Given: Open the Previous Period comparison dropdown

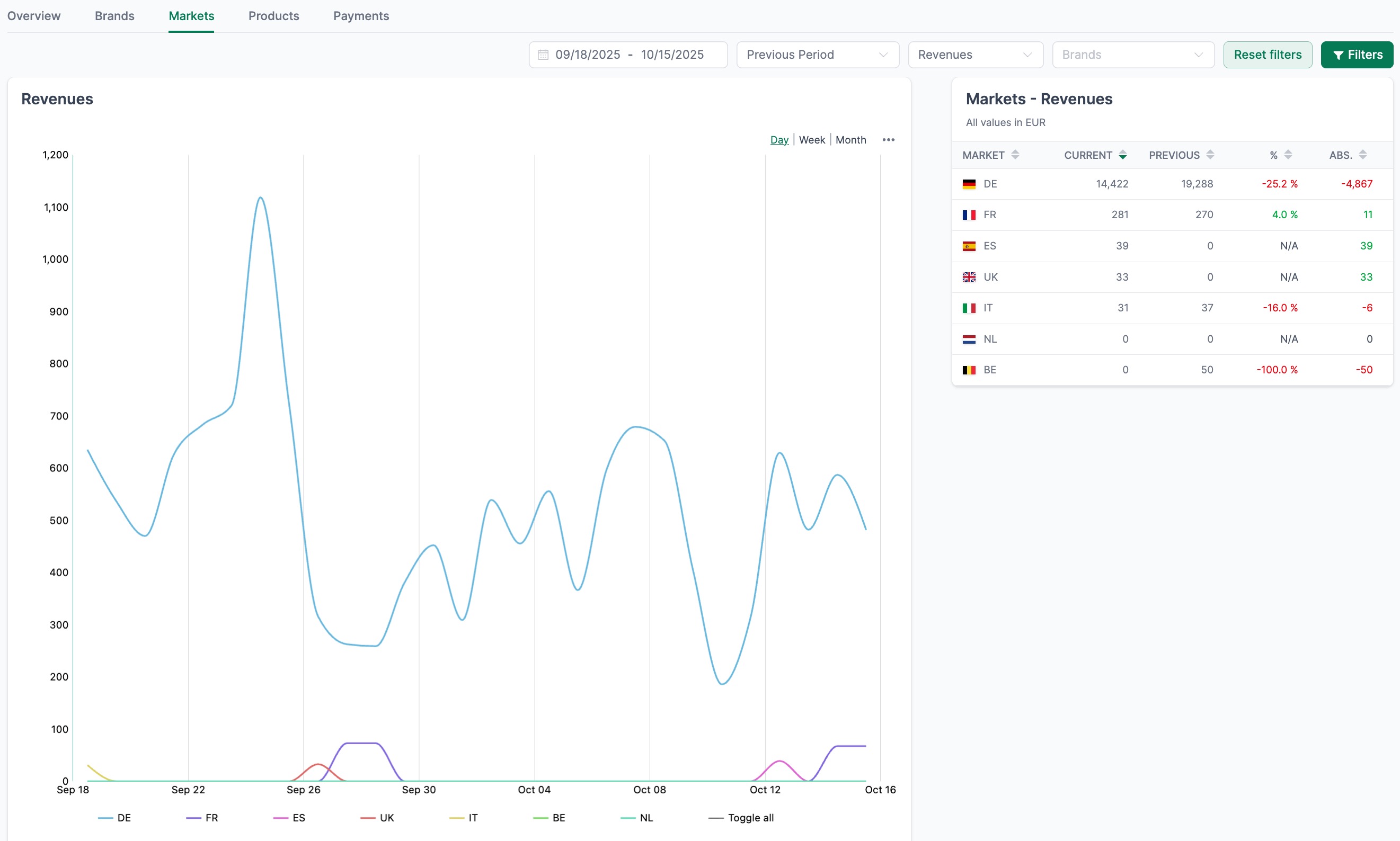Looking at the screenshot, I should pyautogui.click(x=817, y=55).
